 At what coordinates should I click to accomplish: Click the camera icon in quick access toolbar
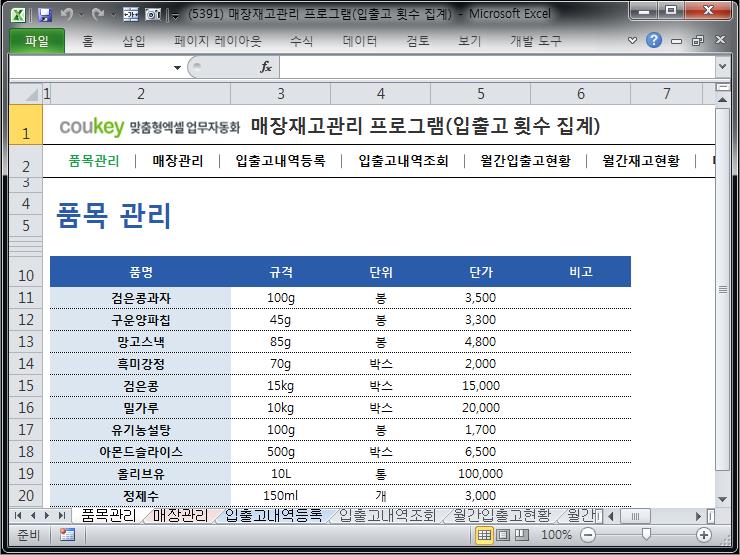click(x=153, y=15)
